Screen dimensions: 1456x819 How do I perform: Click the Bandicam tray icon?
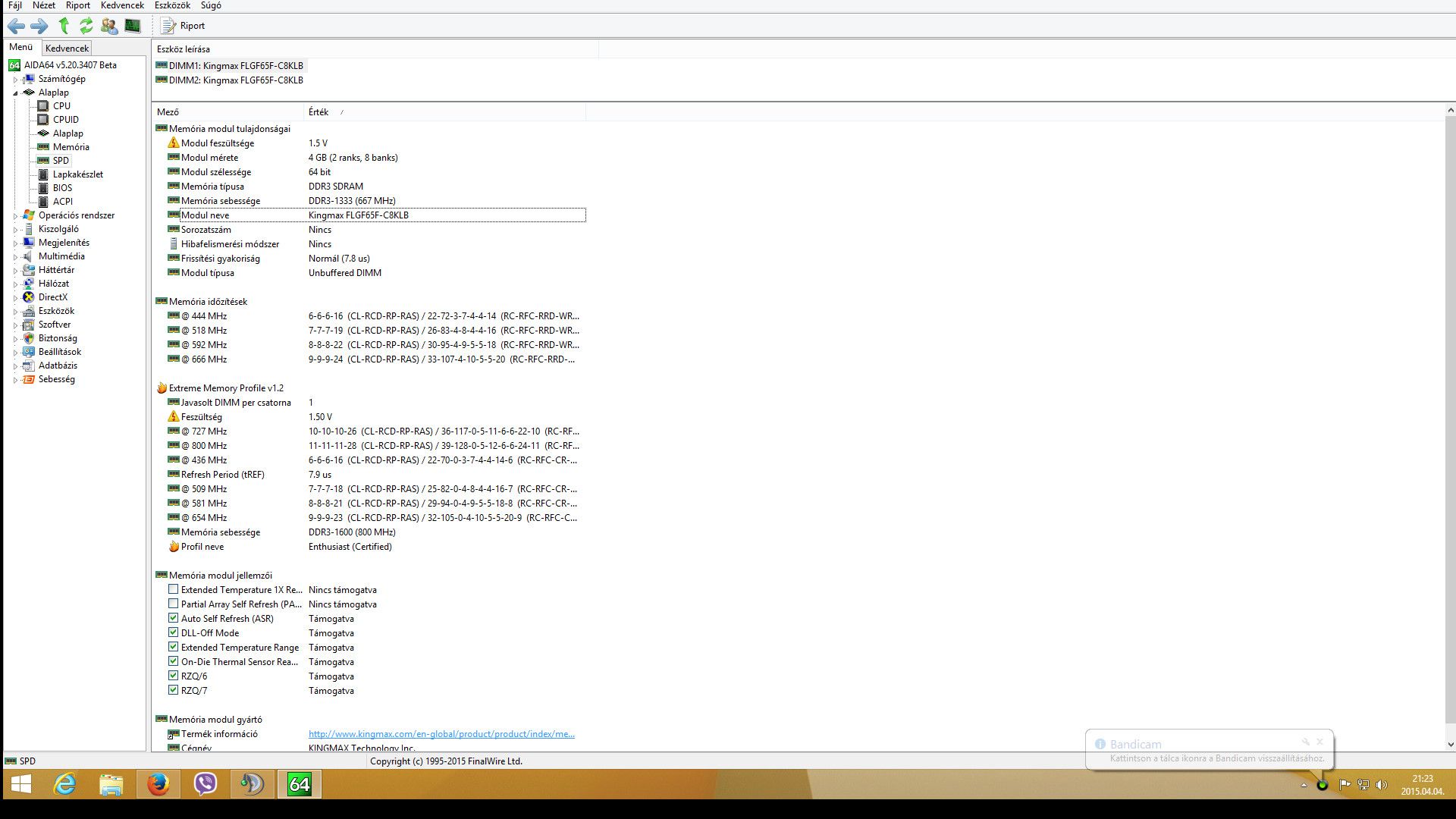(x=1323, y=785)
